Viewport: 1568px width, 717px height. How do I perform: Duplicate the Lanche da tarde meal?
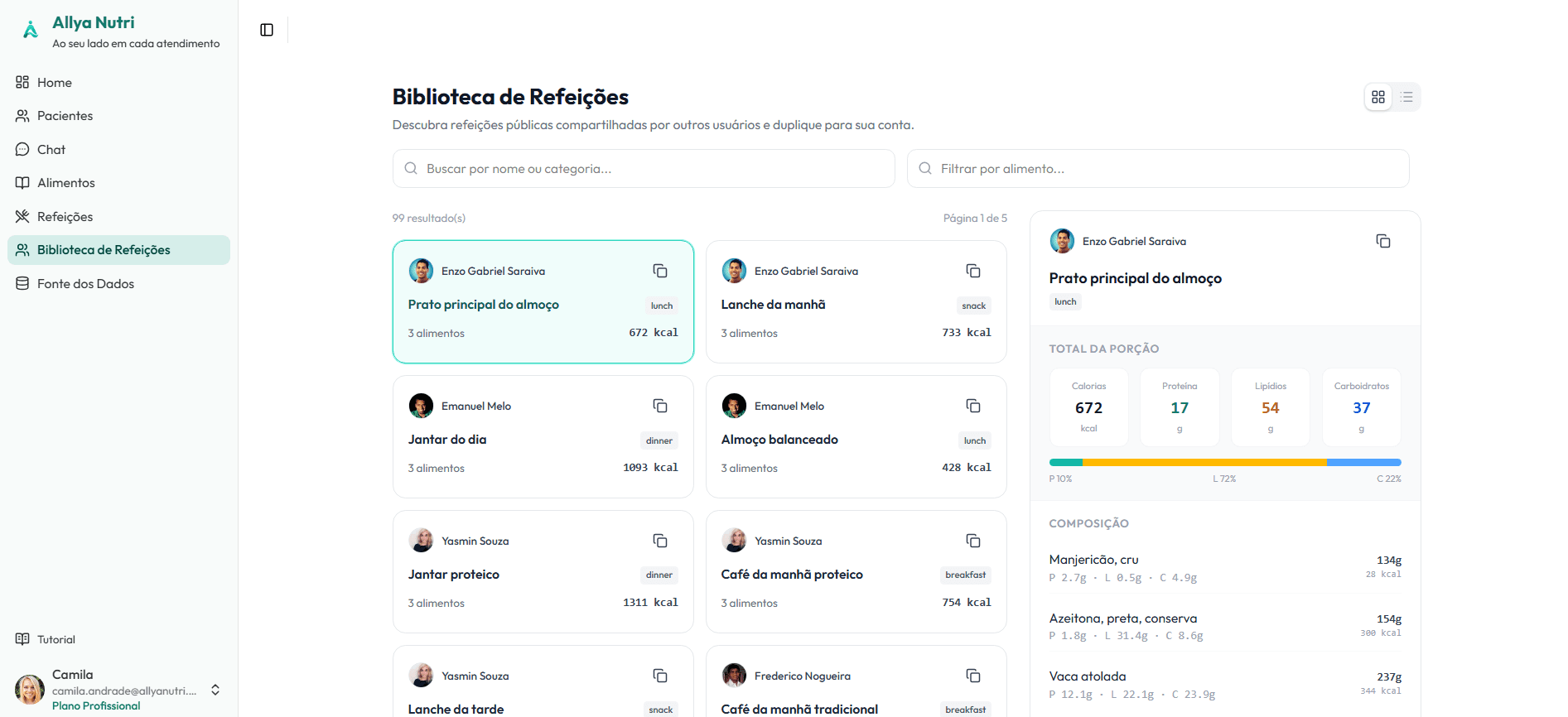(x=660, y=676)
